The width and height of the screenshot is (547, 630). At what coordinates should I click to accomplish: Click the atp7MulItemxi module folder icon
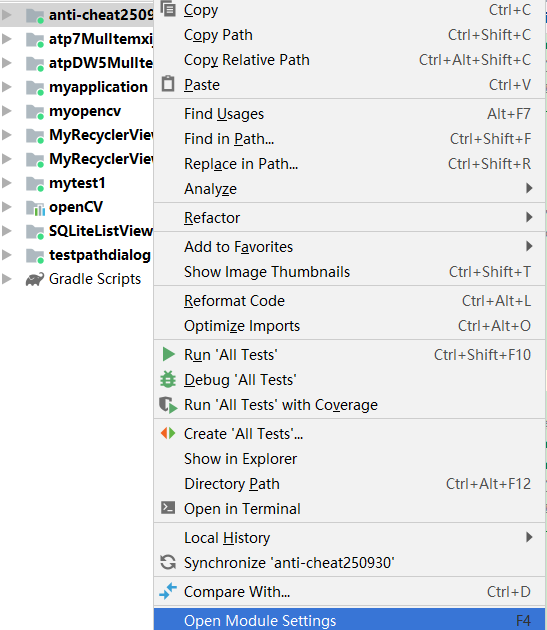tap(35, 40)
